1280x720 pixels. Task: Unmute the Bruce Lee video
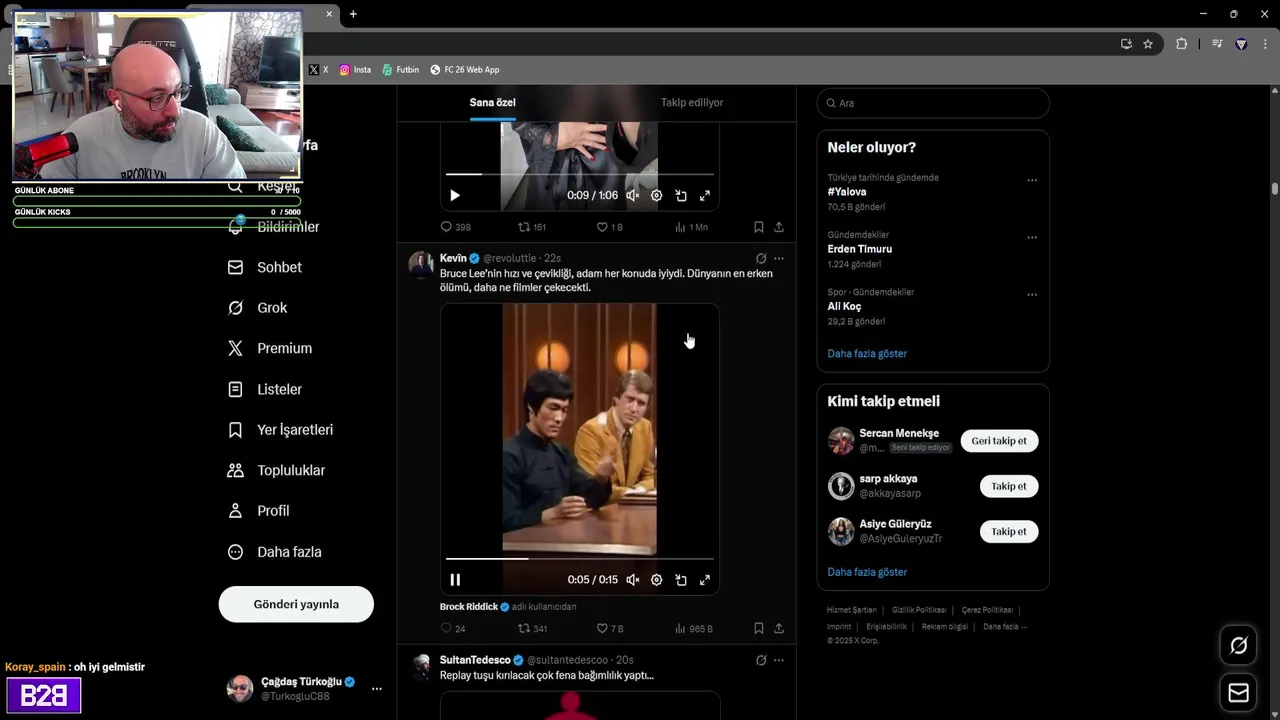tap(633, 580)
